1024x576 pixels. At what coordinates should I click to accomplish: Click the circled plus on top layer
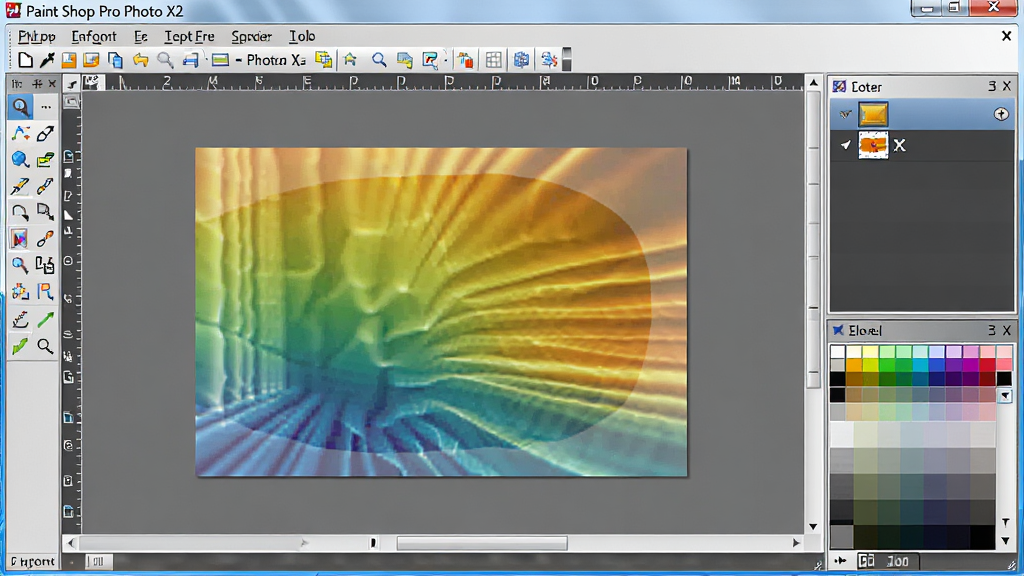(1000, 114)
